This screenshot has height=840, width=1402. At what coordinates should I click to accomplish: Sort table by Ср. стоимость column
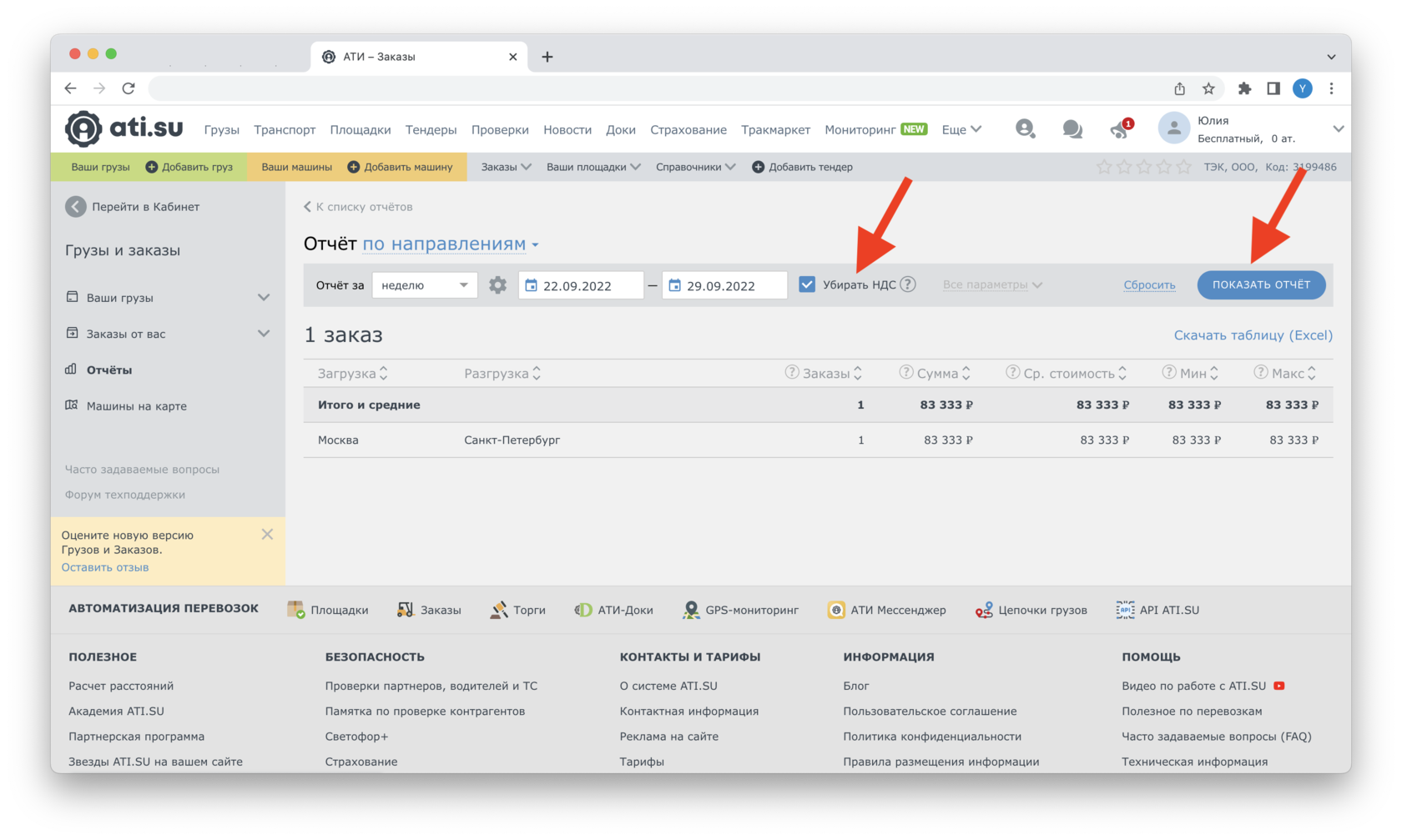(1075, 373)
